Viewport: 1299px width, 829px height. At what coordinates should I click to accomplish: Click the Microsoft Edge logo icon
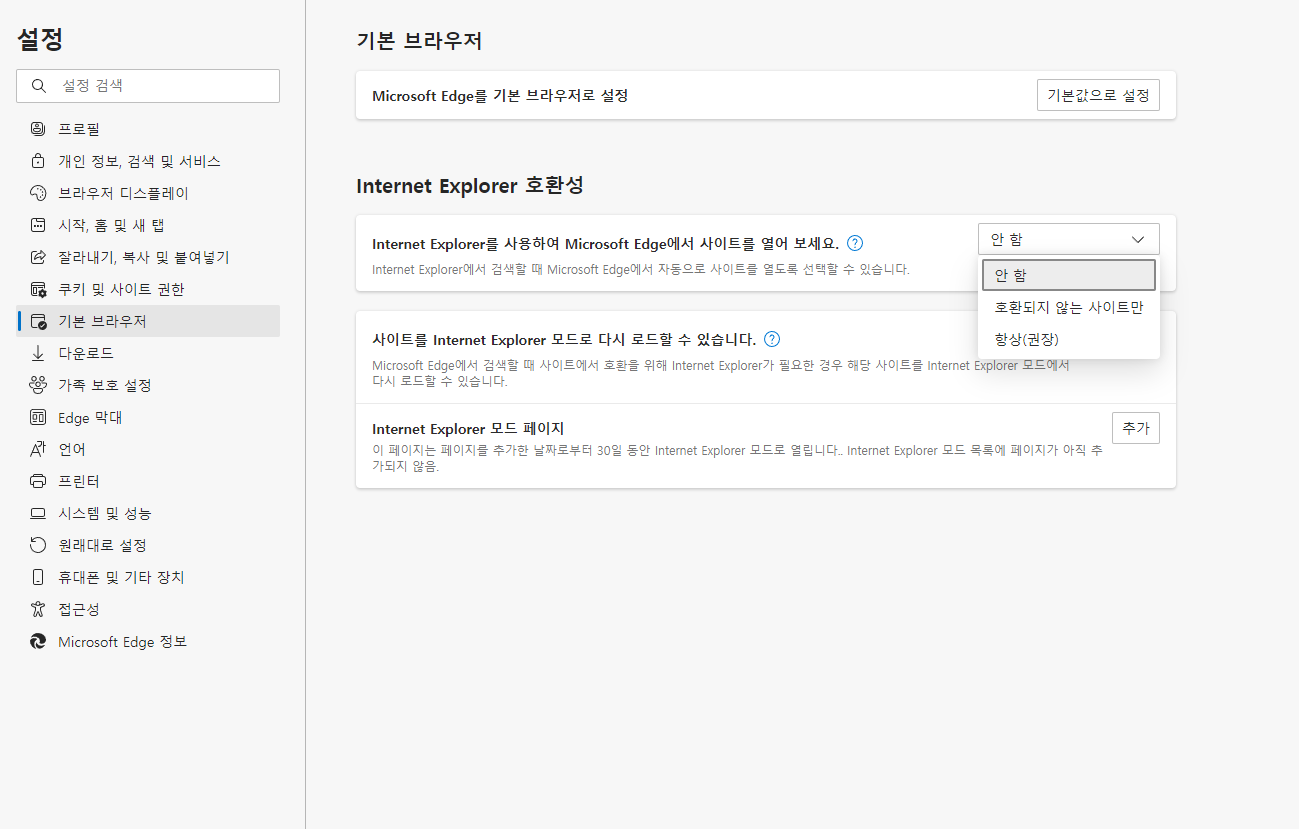(38, 641)
